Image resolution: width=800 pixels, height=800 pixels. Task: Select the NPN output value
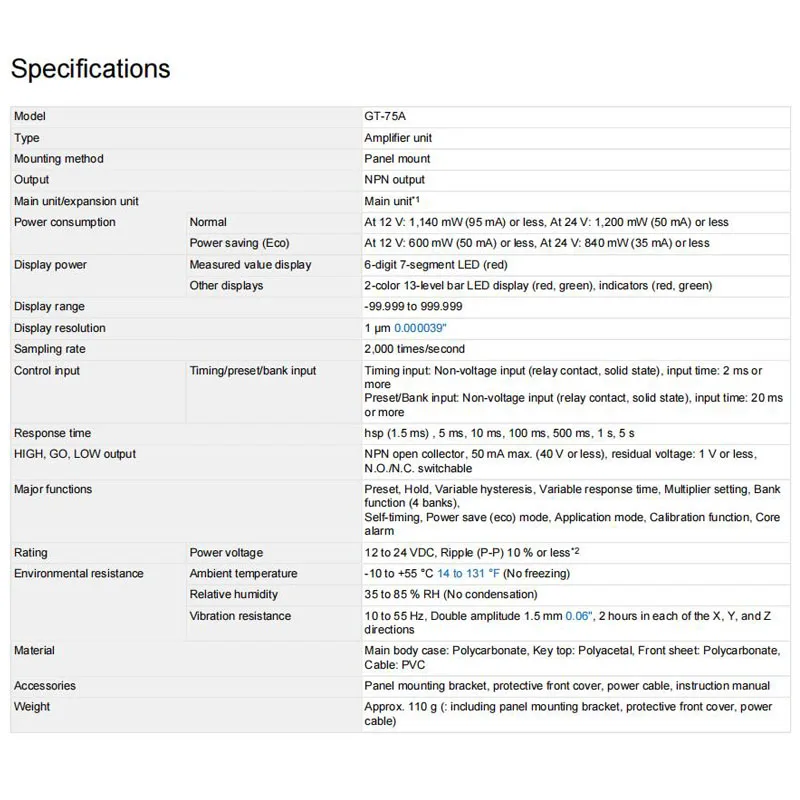click(x=394, y=180)
